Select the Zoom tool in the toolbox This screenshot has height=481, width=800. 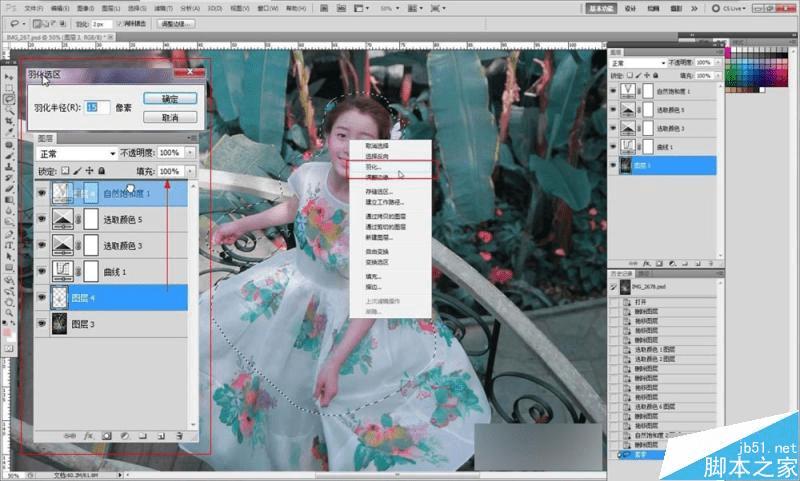[9, 313]
